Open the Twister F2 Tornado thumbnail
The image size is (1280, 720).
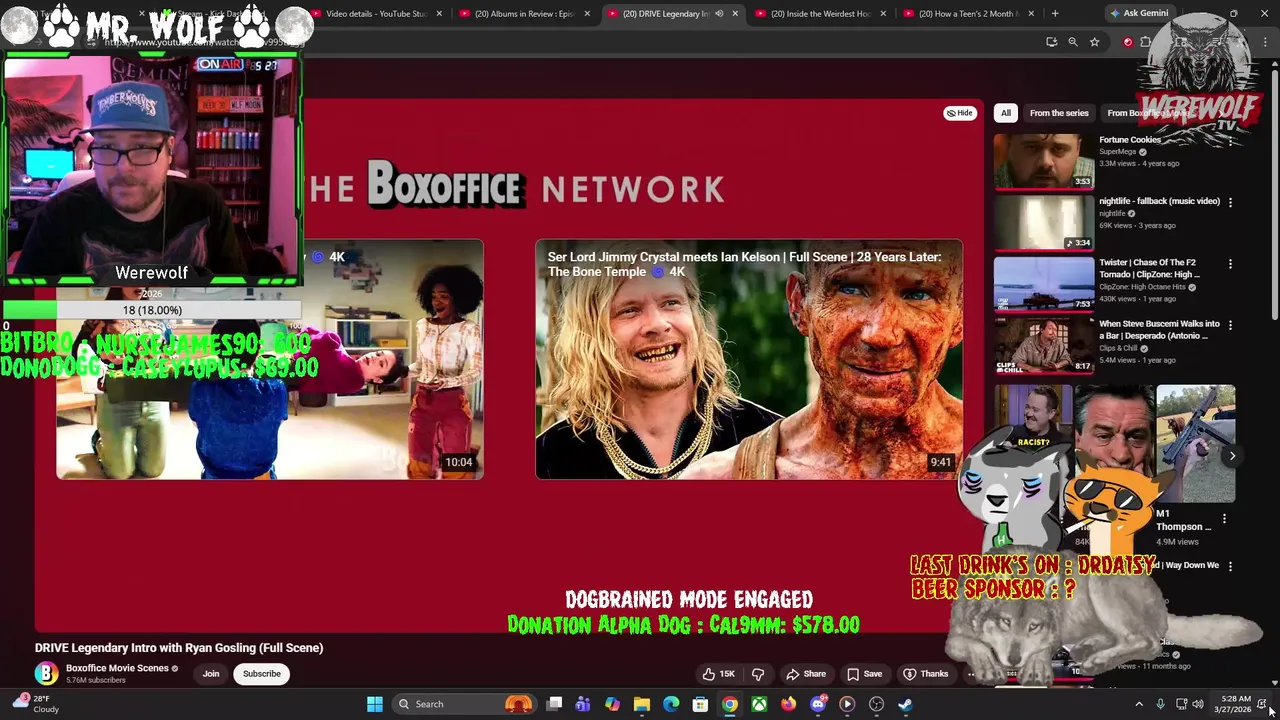(1044, 284)
